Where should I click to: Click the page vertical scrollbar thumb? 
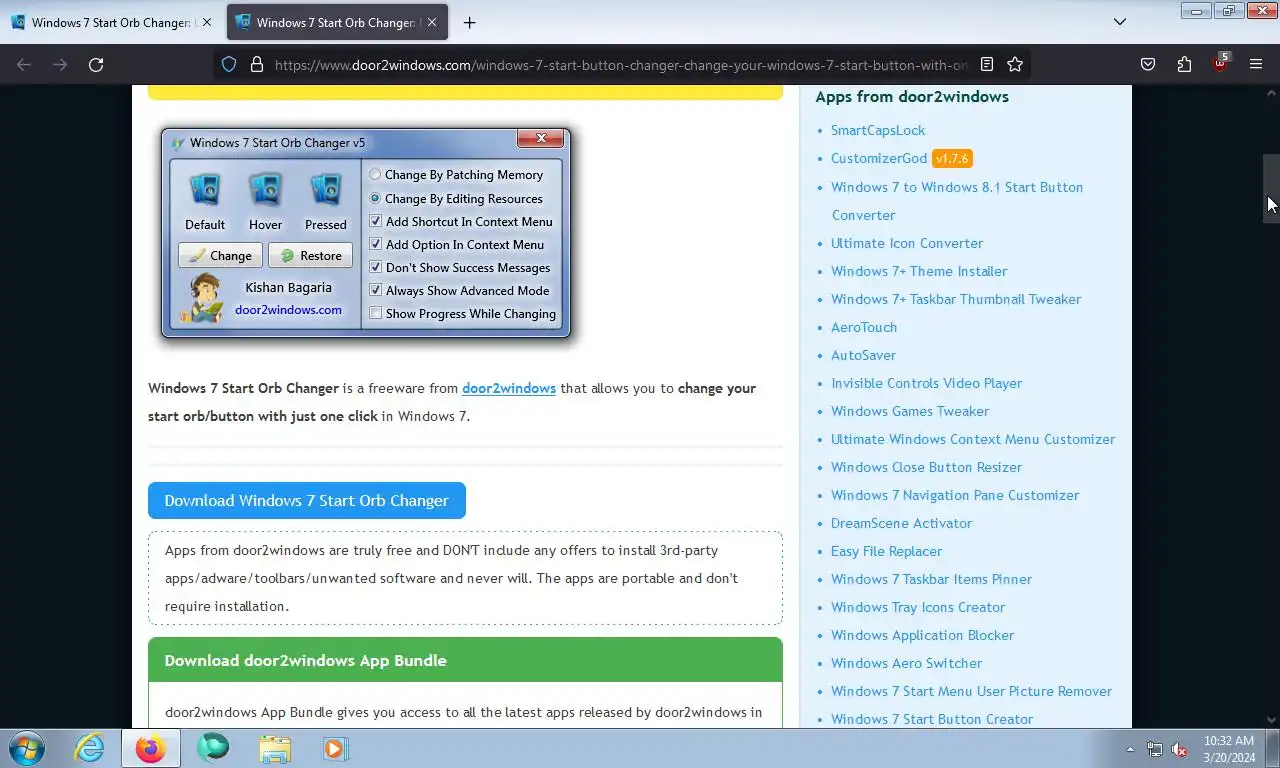(1271, 188)
